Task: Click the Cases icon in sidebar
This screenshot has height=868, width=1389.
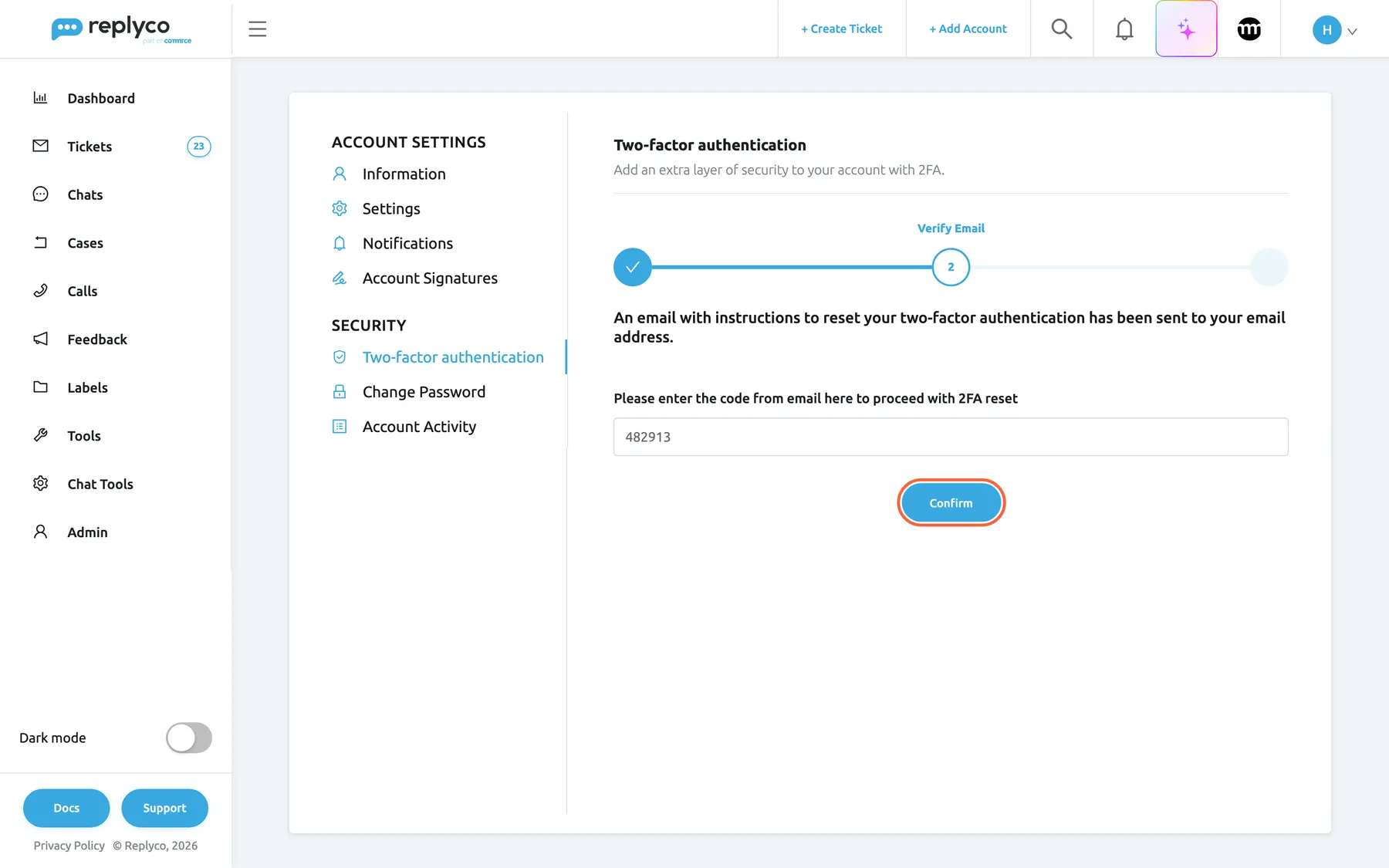Action: point(40,242)
